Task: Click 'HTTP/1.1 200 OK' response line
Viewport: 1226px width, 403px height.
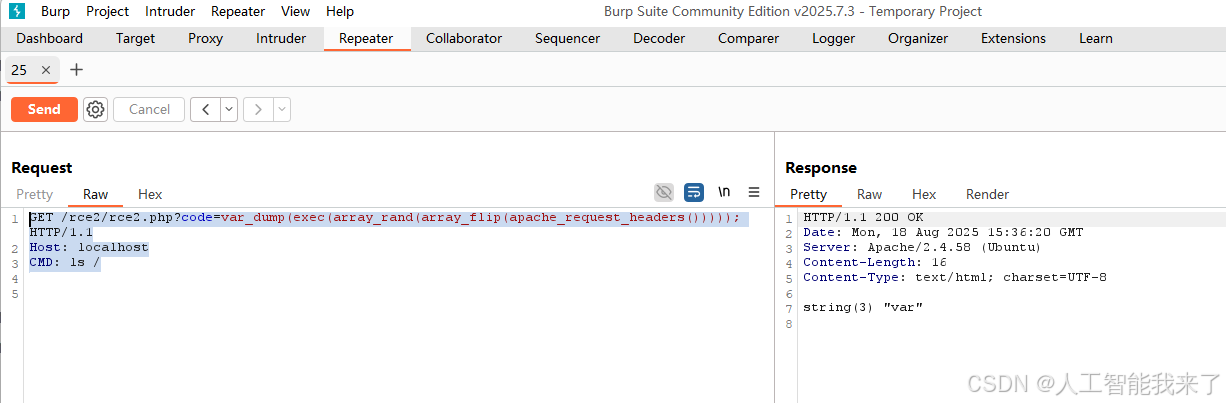Action: (863, 218)
